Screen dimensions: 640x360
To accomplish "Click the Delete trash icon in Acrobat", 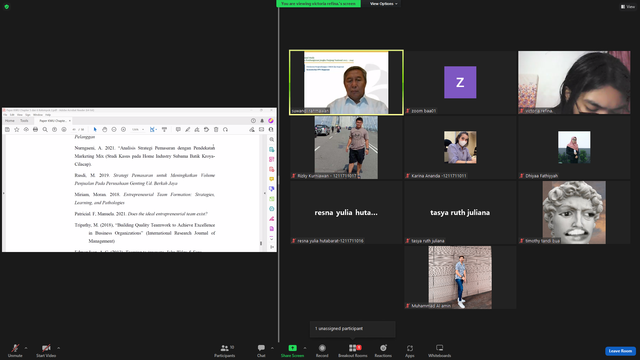I will [216, 129].
